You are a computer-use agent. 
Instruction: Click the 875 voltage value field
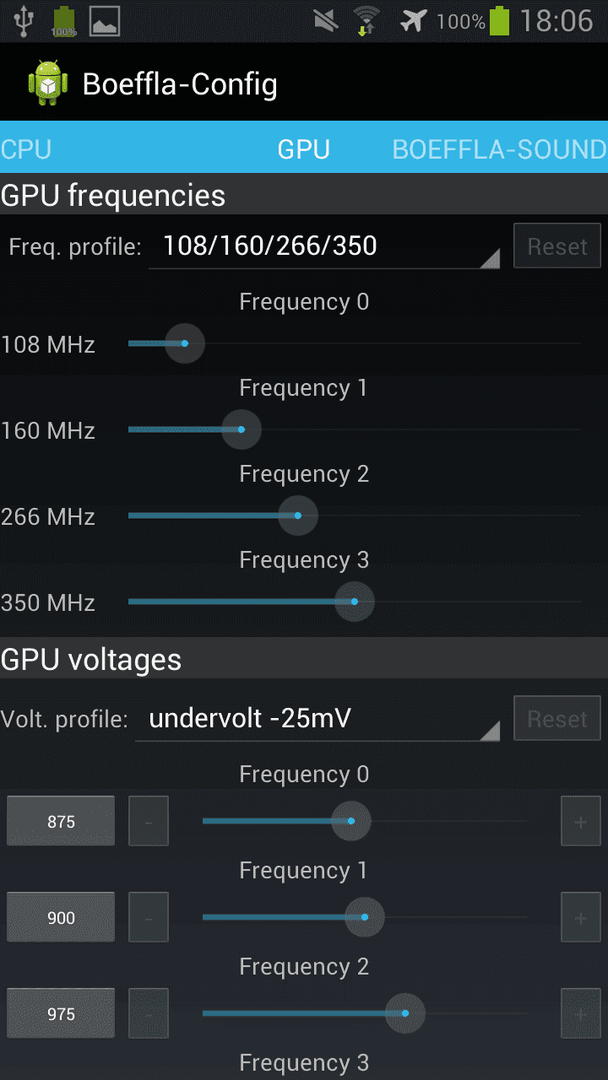pyautogui.click(x=61, y=820)
